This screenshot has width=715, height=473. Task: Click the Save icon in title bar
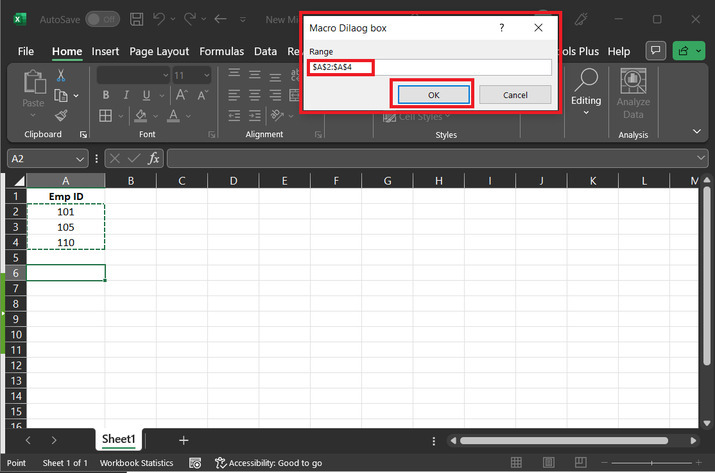(x=136, y=19)
